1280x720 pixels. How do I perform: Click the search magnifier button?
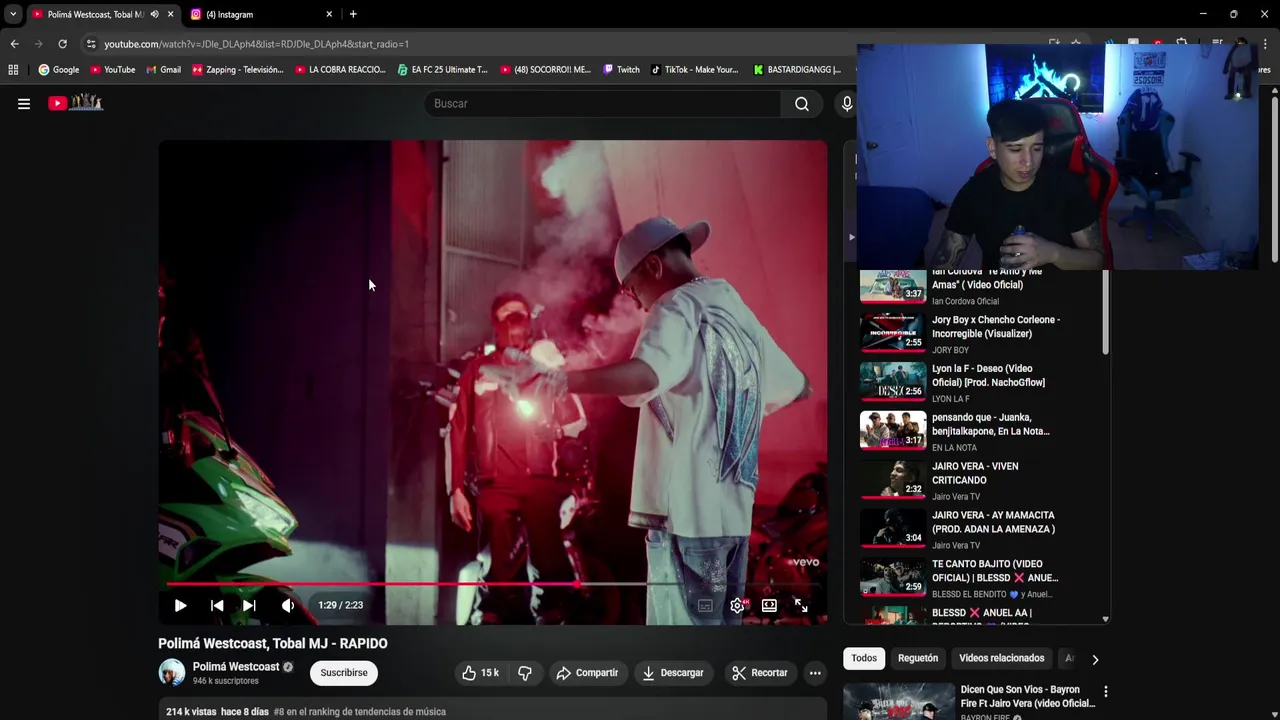click(x=802, y=104)
